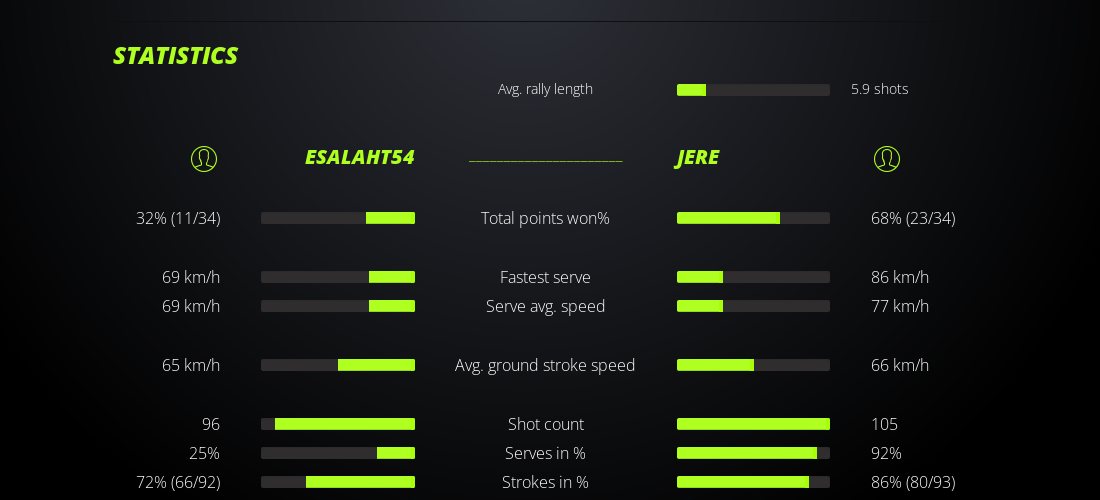Select the JERE player name
1100x500 pixels.
698,158
